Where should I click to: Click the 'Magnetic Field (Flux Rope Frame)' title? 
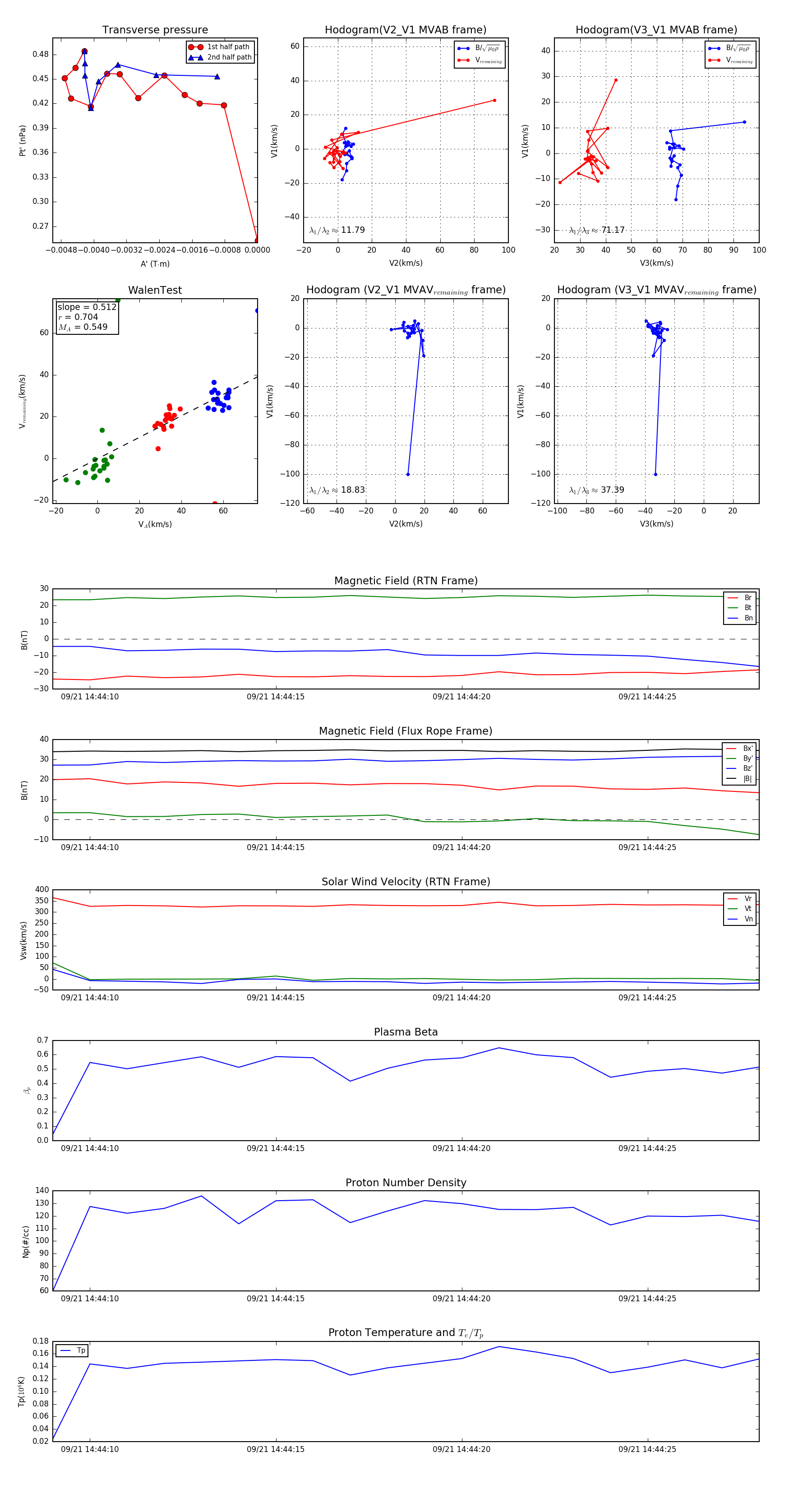(x=406, y=731)
